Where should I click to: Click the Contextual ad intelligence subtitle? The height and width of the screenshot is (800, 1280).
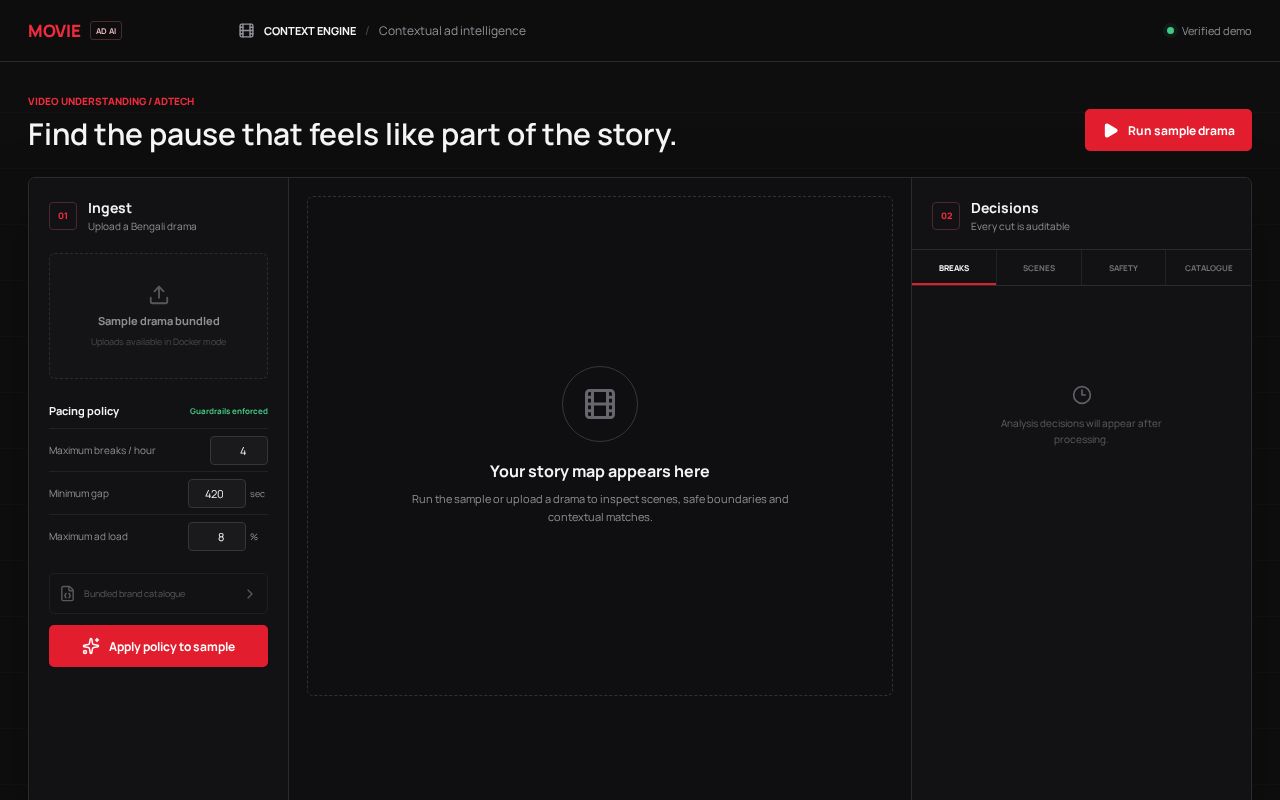pyautogui.click(x=452, y=31)
